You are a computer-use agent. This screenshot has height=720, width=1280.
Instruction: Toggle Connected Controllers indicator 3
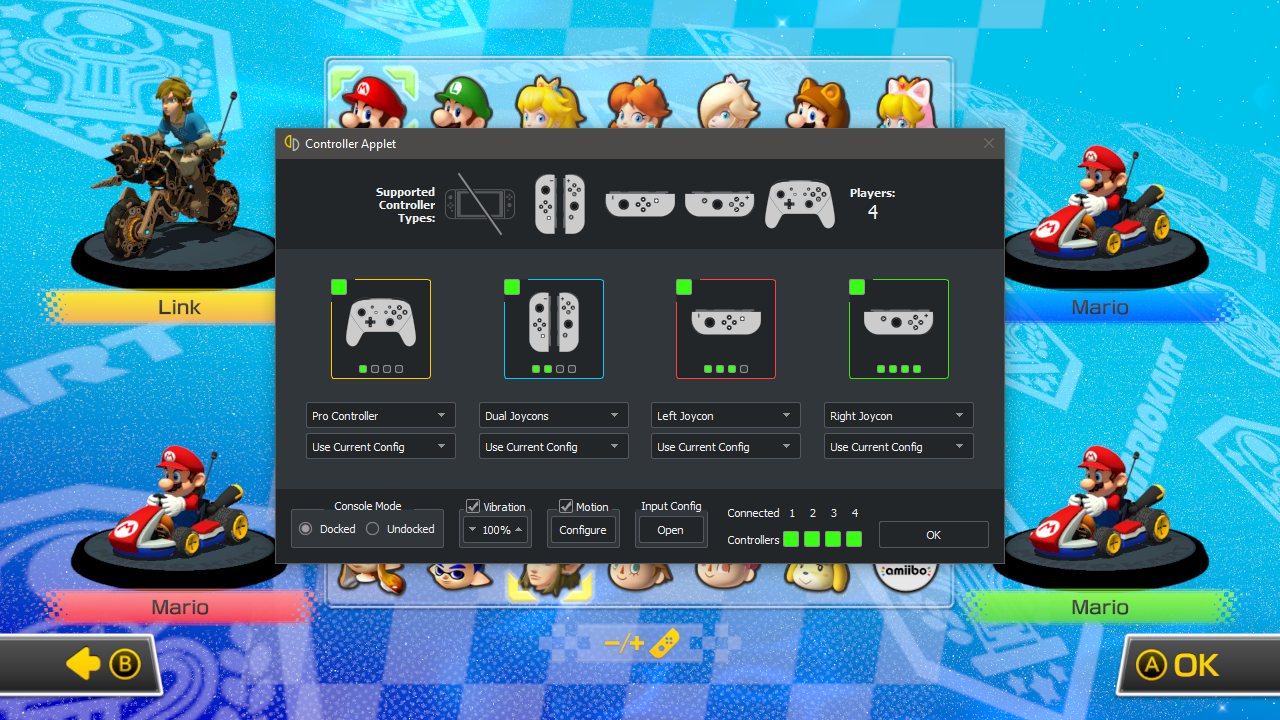pos(833,539)
